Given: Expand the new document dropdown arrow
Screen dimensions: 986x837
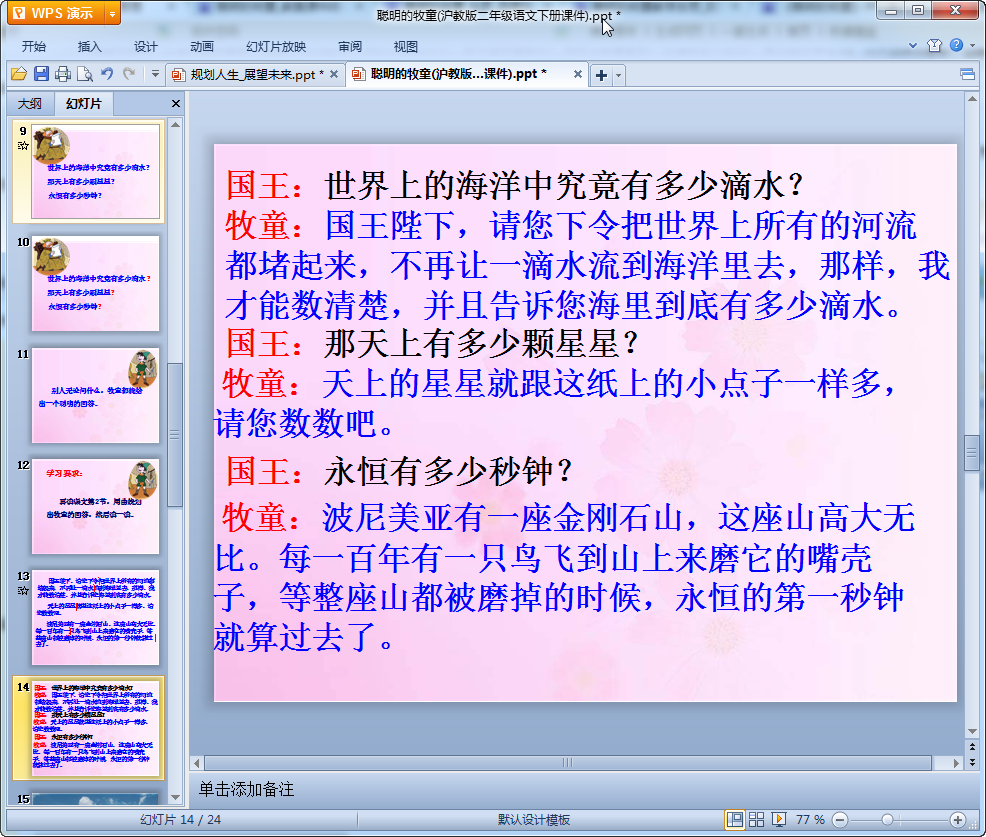Looking at the screenshot, I should [x=619, y=75].
